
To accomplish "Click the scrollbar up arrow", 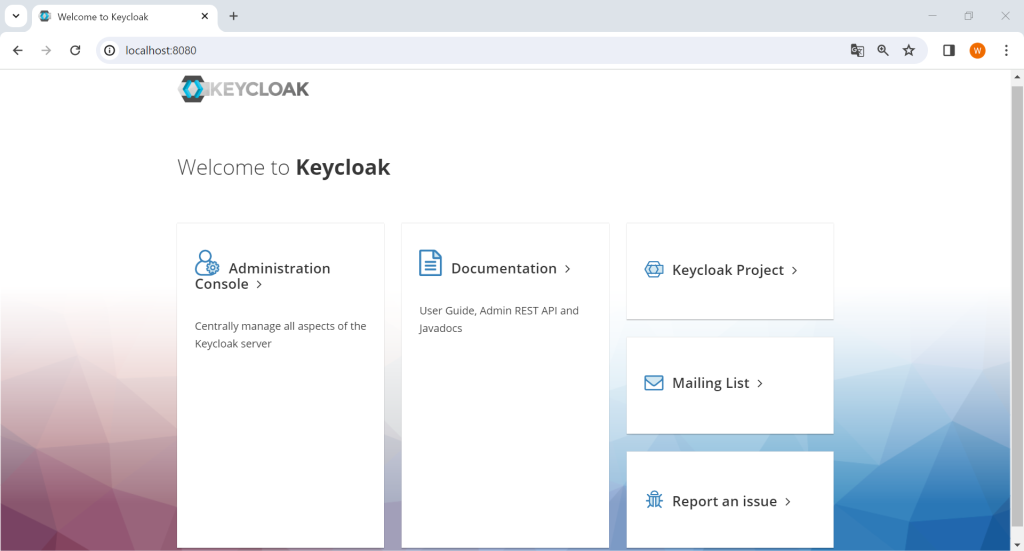I will [1017, 77].
